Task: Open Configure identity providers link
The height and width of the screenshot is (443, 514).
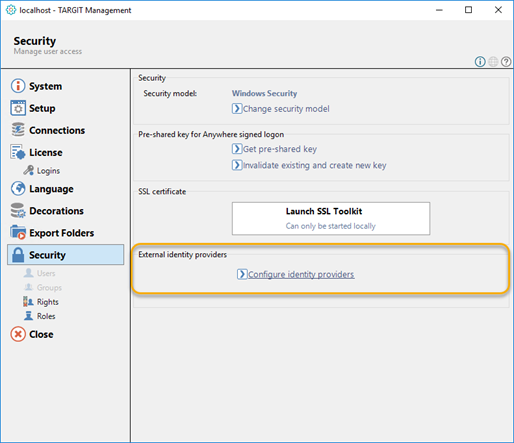Action: [x=296, y=274]
